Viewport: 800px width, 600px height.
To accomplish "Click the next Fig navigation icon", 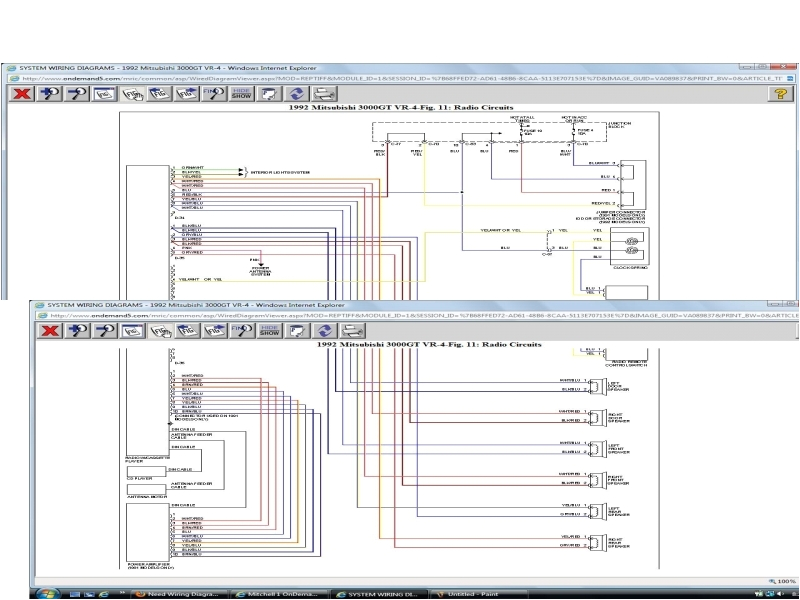I will 184,92.
